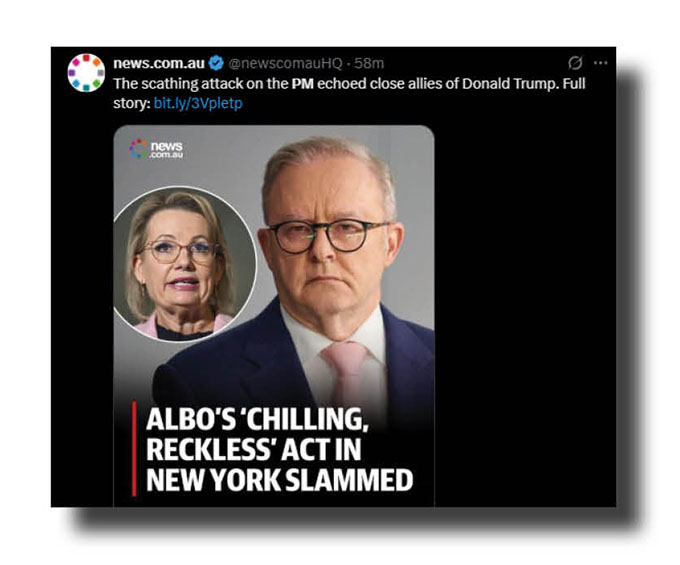Click the blue verified badge
The width and height of the screenshot is (680, 565).
click(x=216, y=63)
